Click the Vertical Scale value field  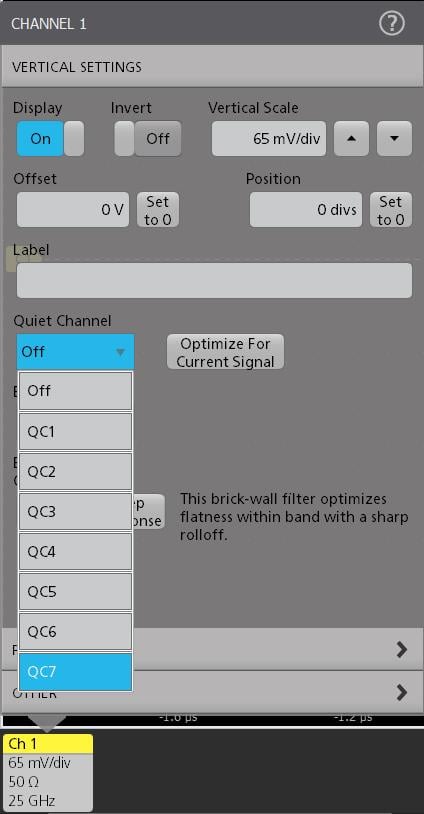(269, 139)
